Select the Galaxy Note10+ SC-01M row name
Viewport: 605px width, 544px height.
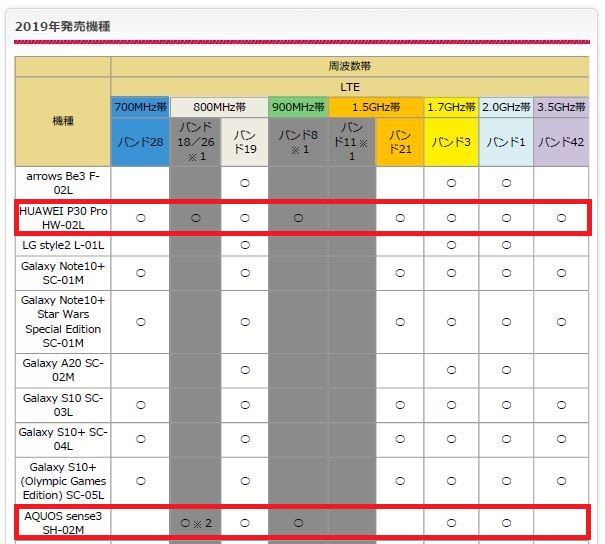coord(63,273)
